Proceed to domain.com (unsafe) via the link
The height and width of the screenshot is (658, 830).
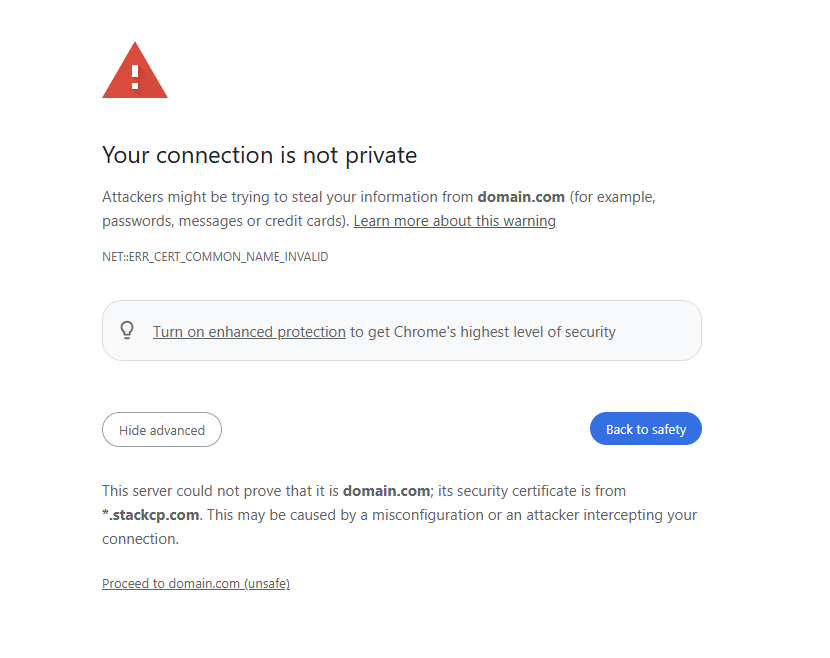click(x=196, y=584)
